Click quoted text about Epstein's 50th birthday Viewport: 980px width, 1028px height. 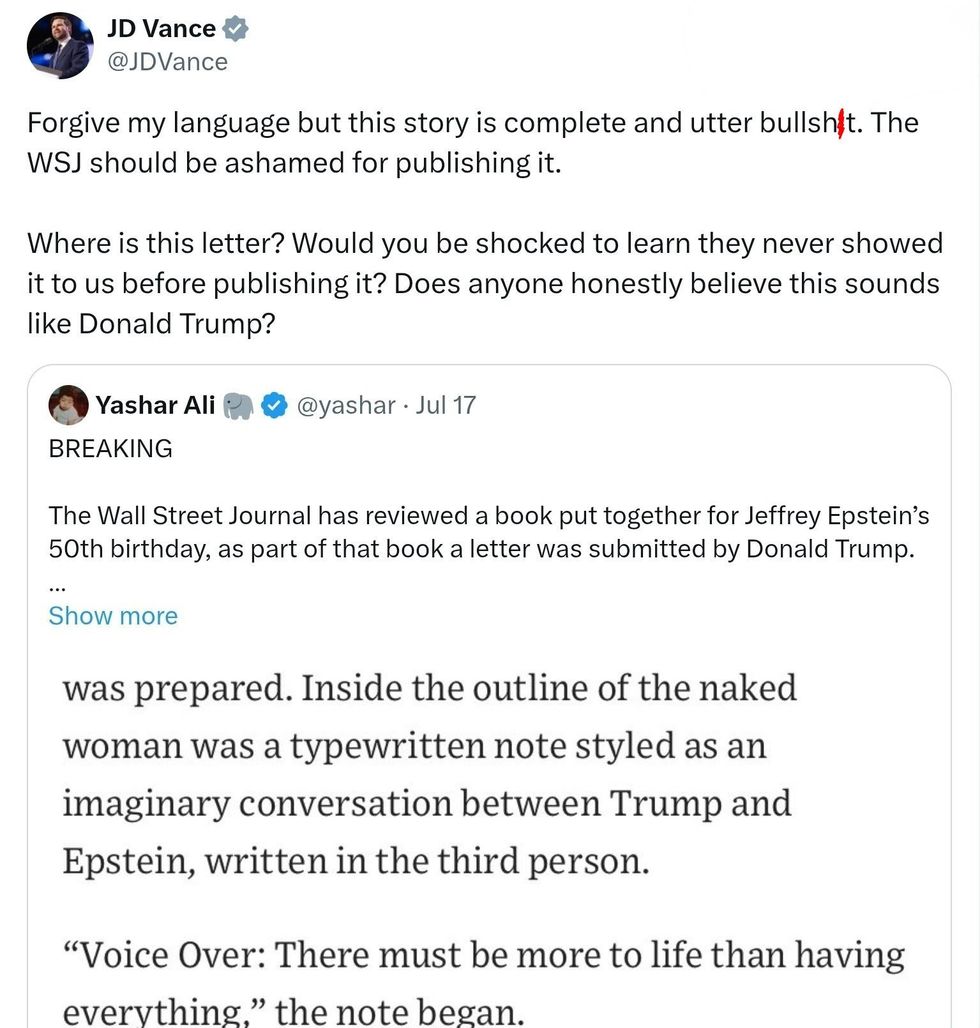(489, 533)
